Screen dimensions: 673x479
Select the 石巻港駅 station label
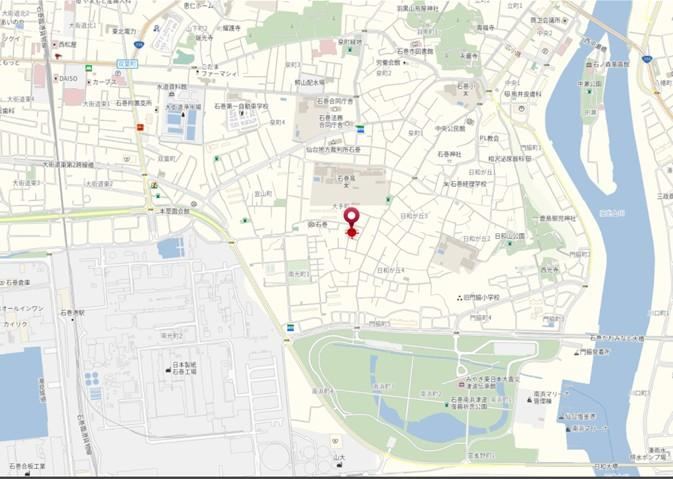tap(73, 313)
